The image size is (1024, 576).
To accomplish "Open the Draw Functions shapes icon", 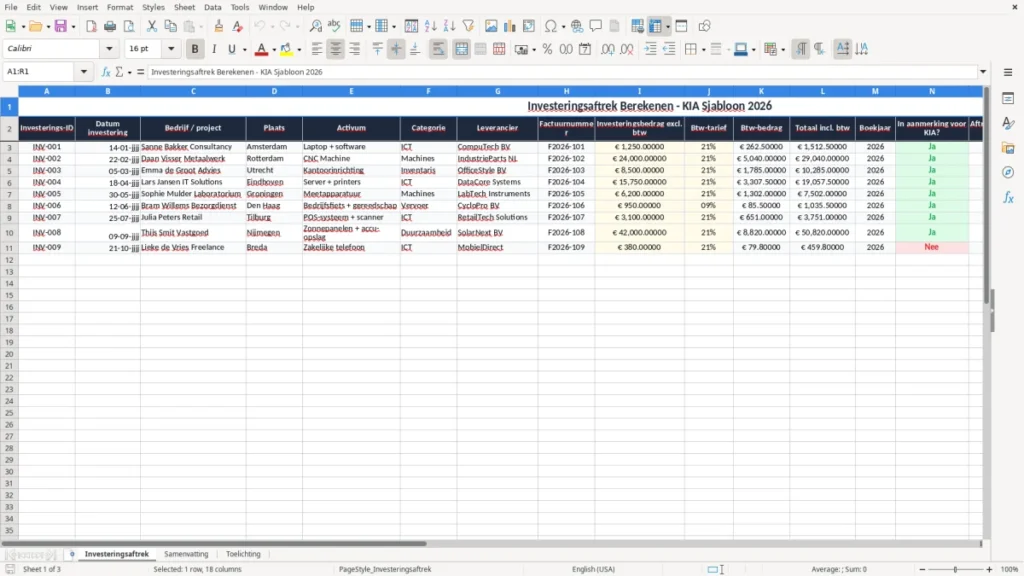I will click(x=704, y=26).
